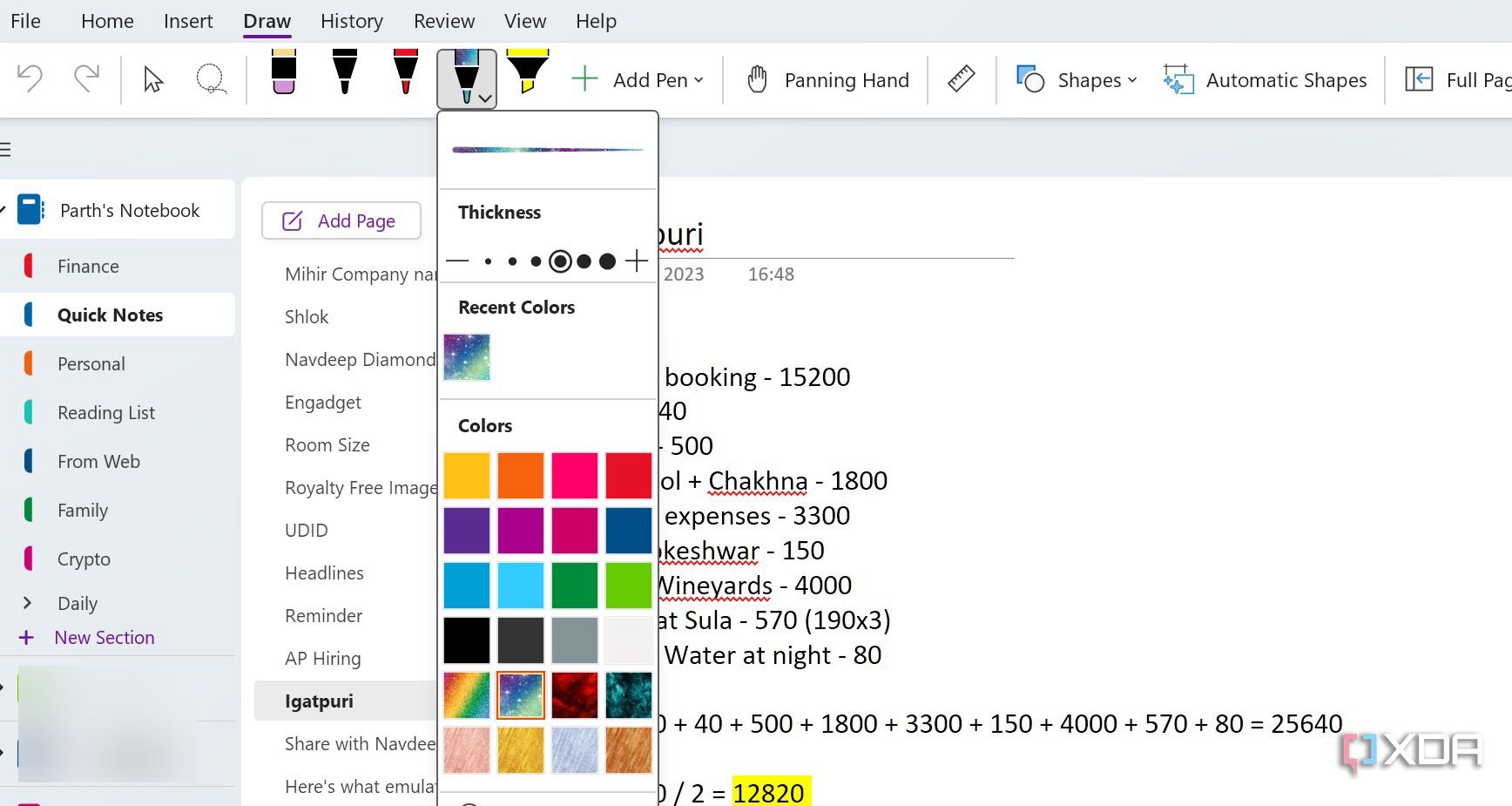Pick the red color swatch
Screen dimensions: 1512x806
[629, 476]
